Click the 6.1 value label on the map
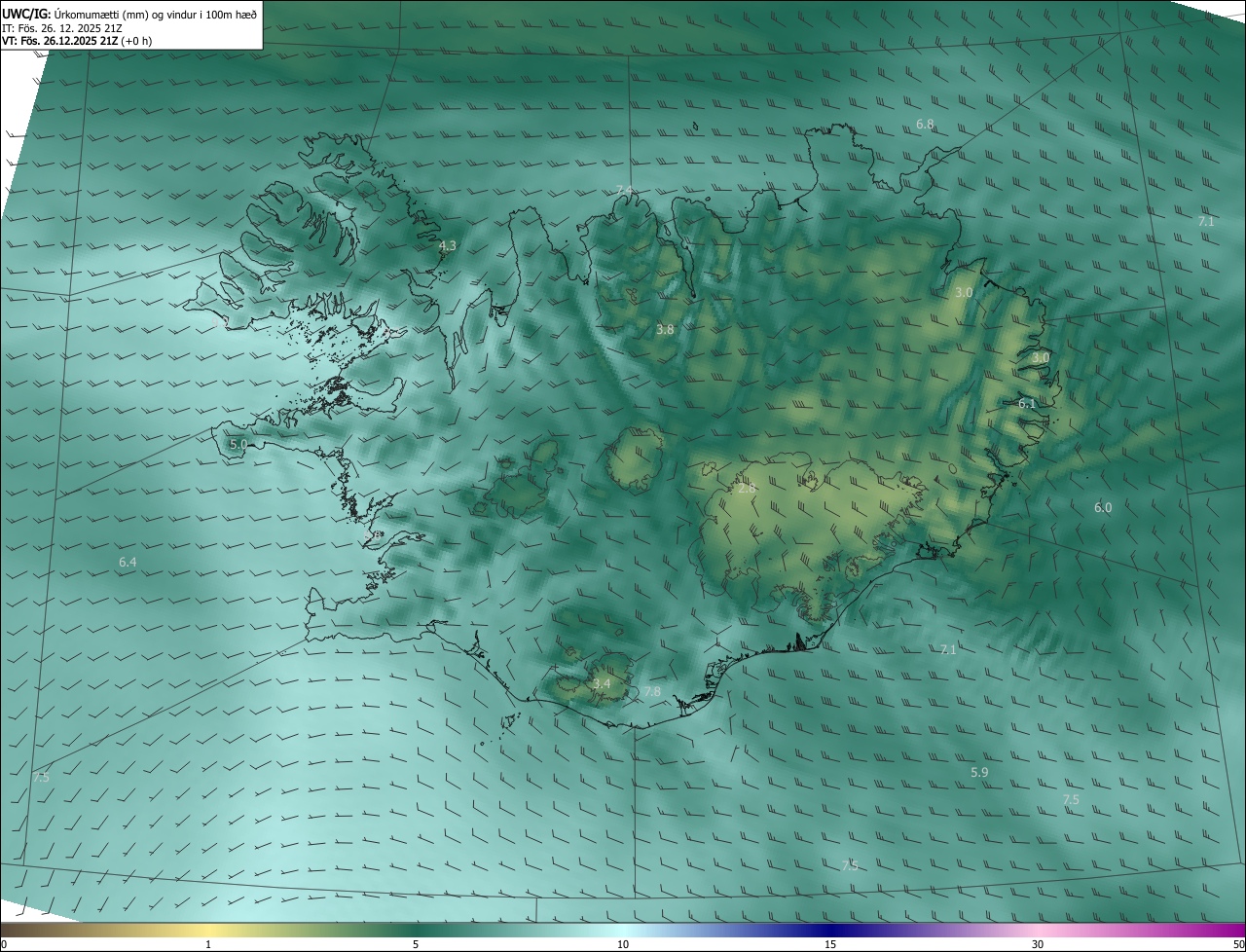The height and width of the screenshot is (952, 1246). 1027,403
